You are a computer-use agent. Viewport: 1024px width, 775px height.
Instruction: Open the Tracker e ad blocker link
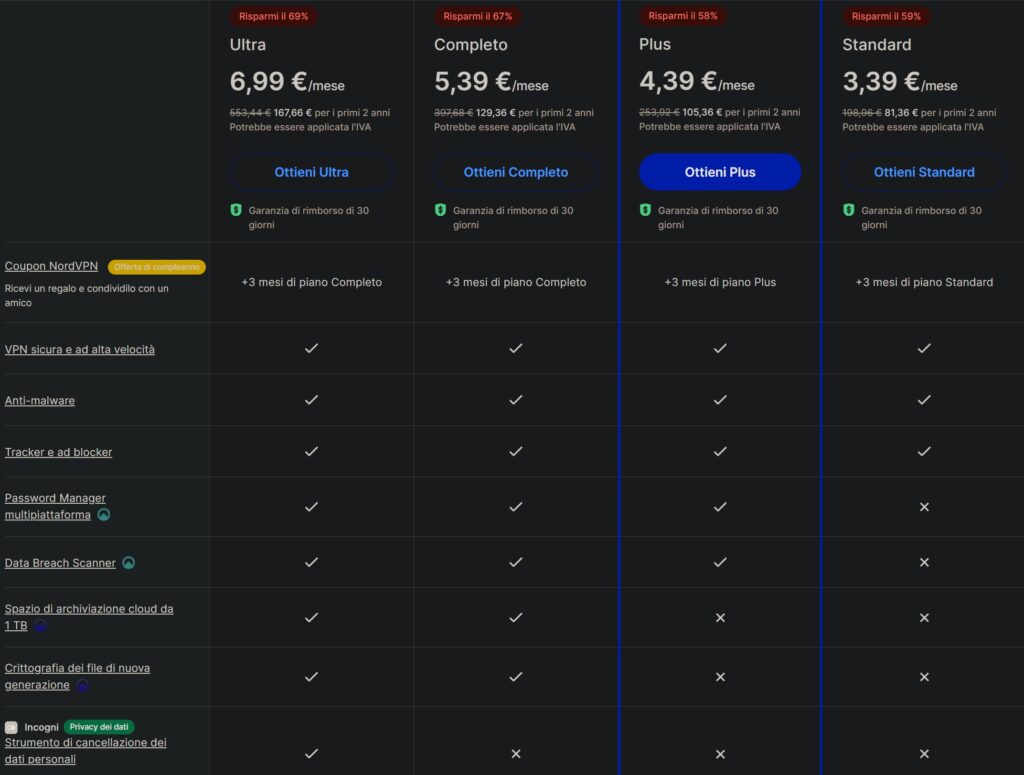coord(58,452)
